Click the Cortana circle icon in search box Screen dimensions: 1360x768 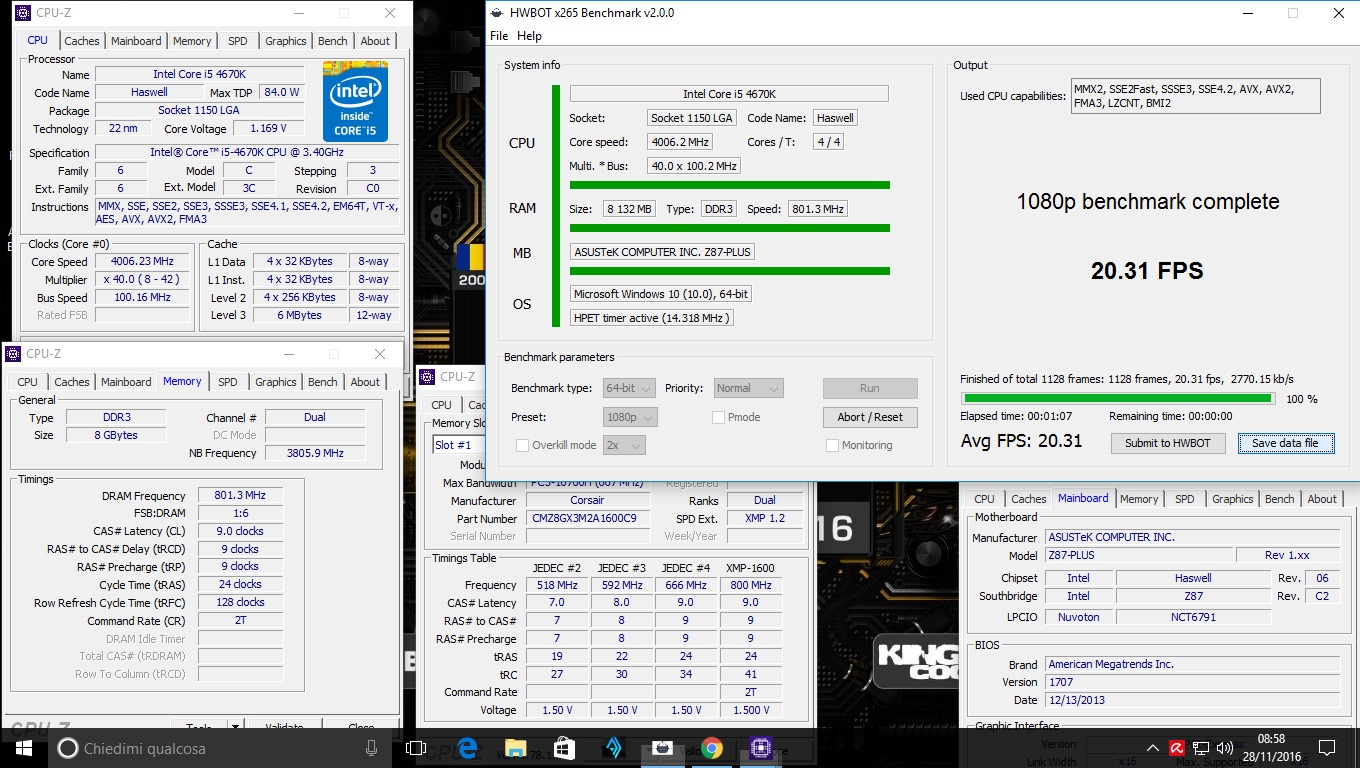[68, 748]
